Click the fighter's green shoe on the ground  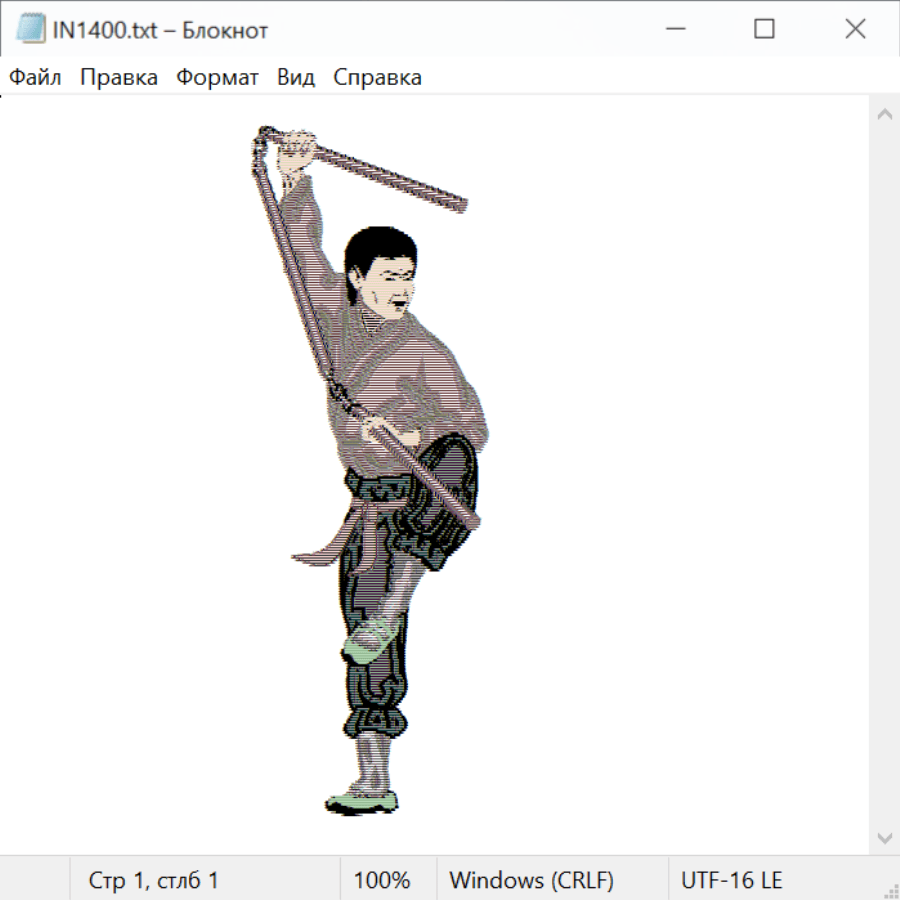point(362,801)
